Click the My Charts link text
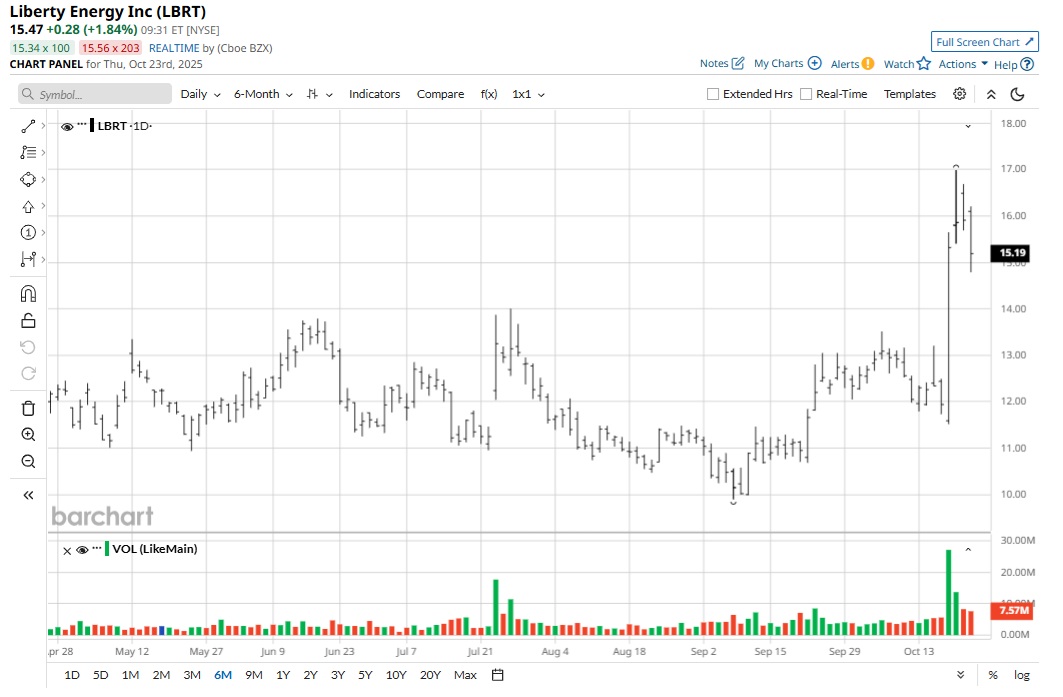 click(778, 63)
